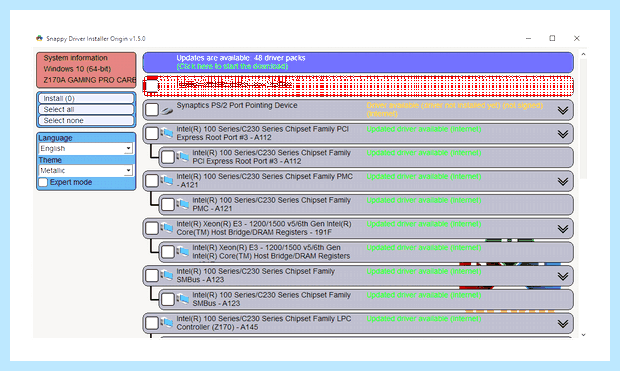
Task: Click the scrollbar down arrow
Action: pyautogui.click(x=583, y=335)
